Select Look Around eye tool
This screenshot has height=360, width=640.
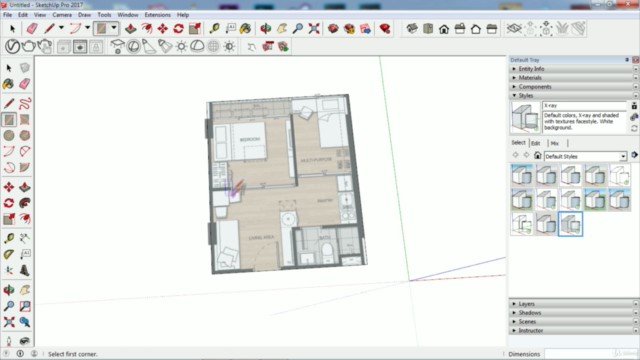click(x=25, y=341)
